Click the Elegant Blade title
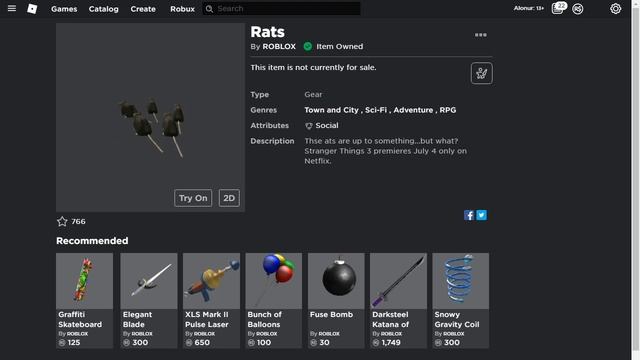This screenshot has height=360, width=640. click(x=137, y=320)
